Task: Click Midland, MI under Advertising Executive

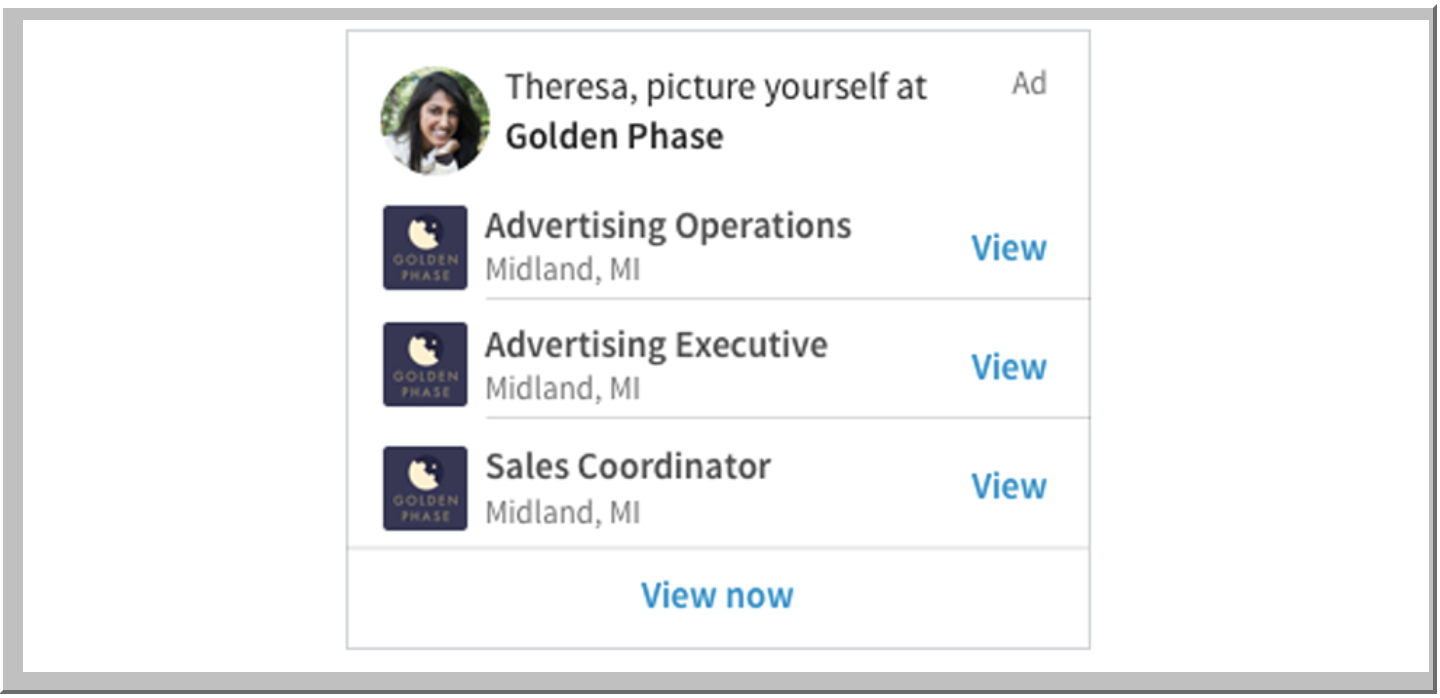Action: pyautogui.click(x=562, y=388)
